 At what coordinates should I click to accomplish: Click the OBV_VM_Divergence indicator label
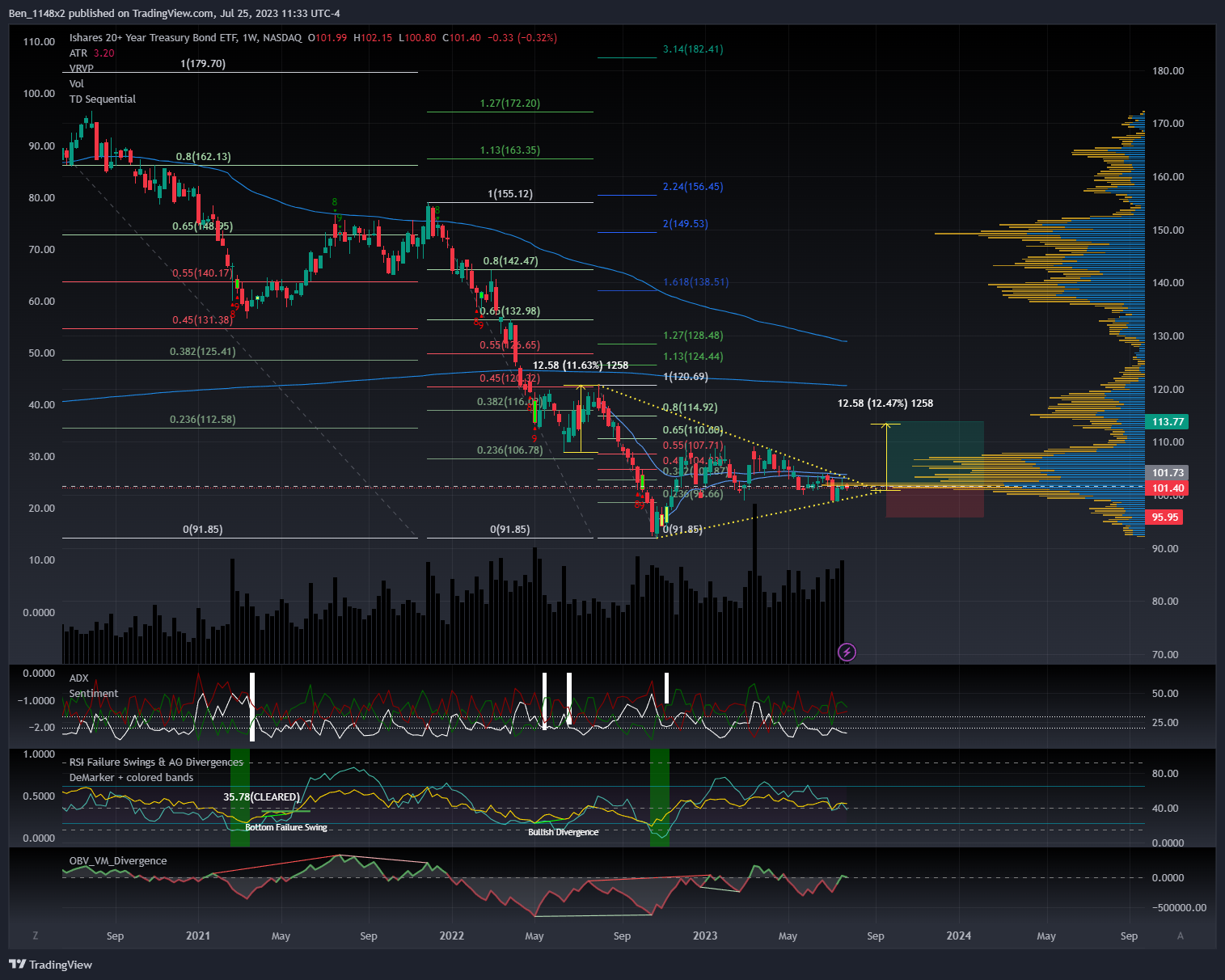coord(118,860)
